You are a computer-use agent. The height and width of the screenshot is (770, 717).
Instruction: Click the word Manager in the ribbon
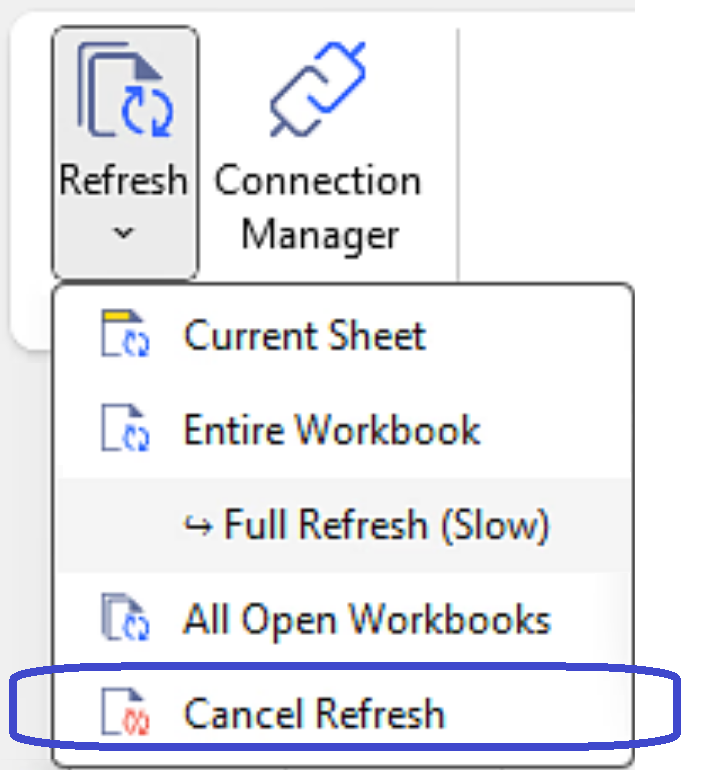point(320,235)
